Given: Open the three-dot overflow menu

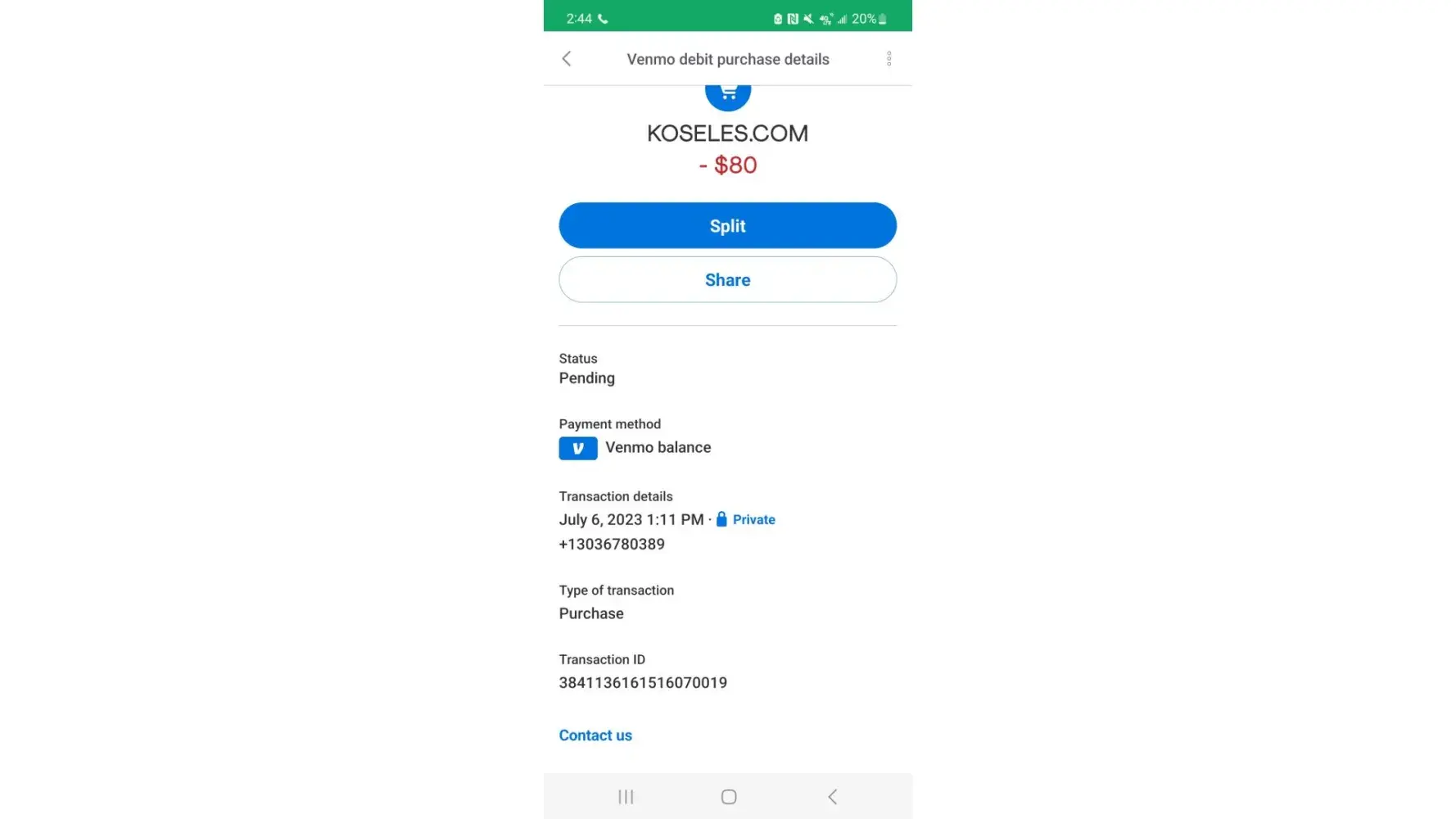Looking at the screenshot, I should pyautogui.click(x=889, y=59).
